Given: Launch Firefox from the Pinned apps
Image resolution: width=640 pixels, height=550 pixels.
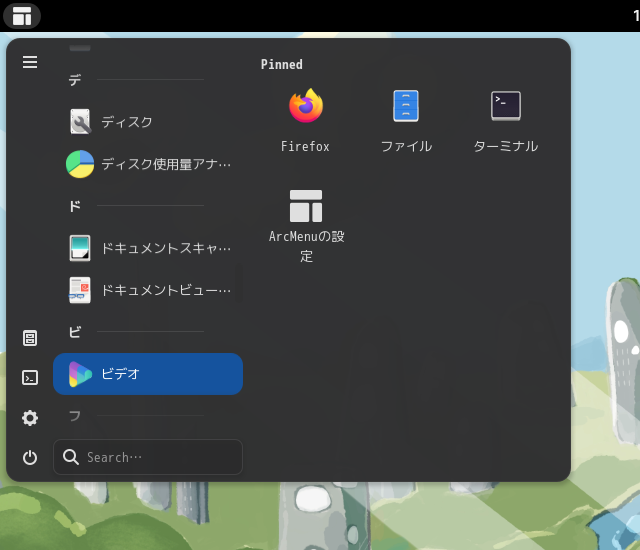Looking at the screenshot, I should (305, 121).
